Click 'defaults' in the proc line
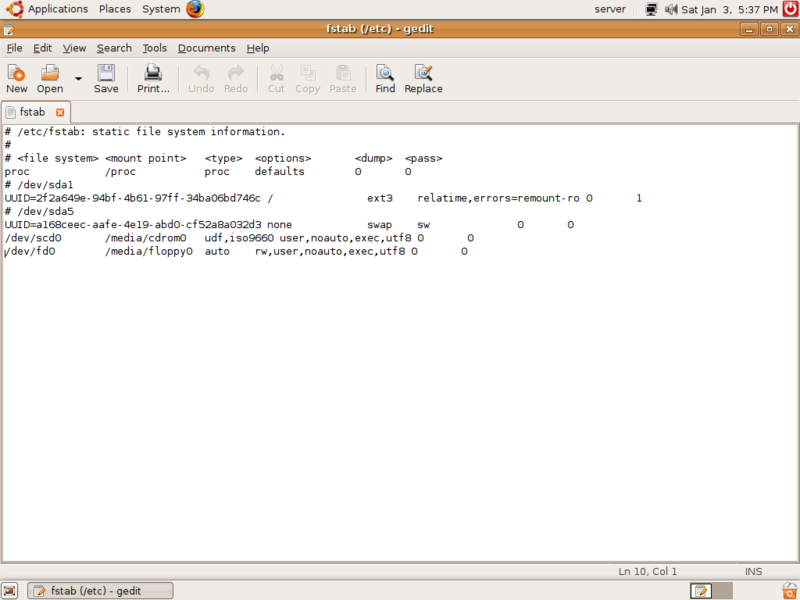Viewport: 800px width, 600px height. tap(279, 171)
